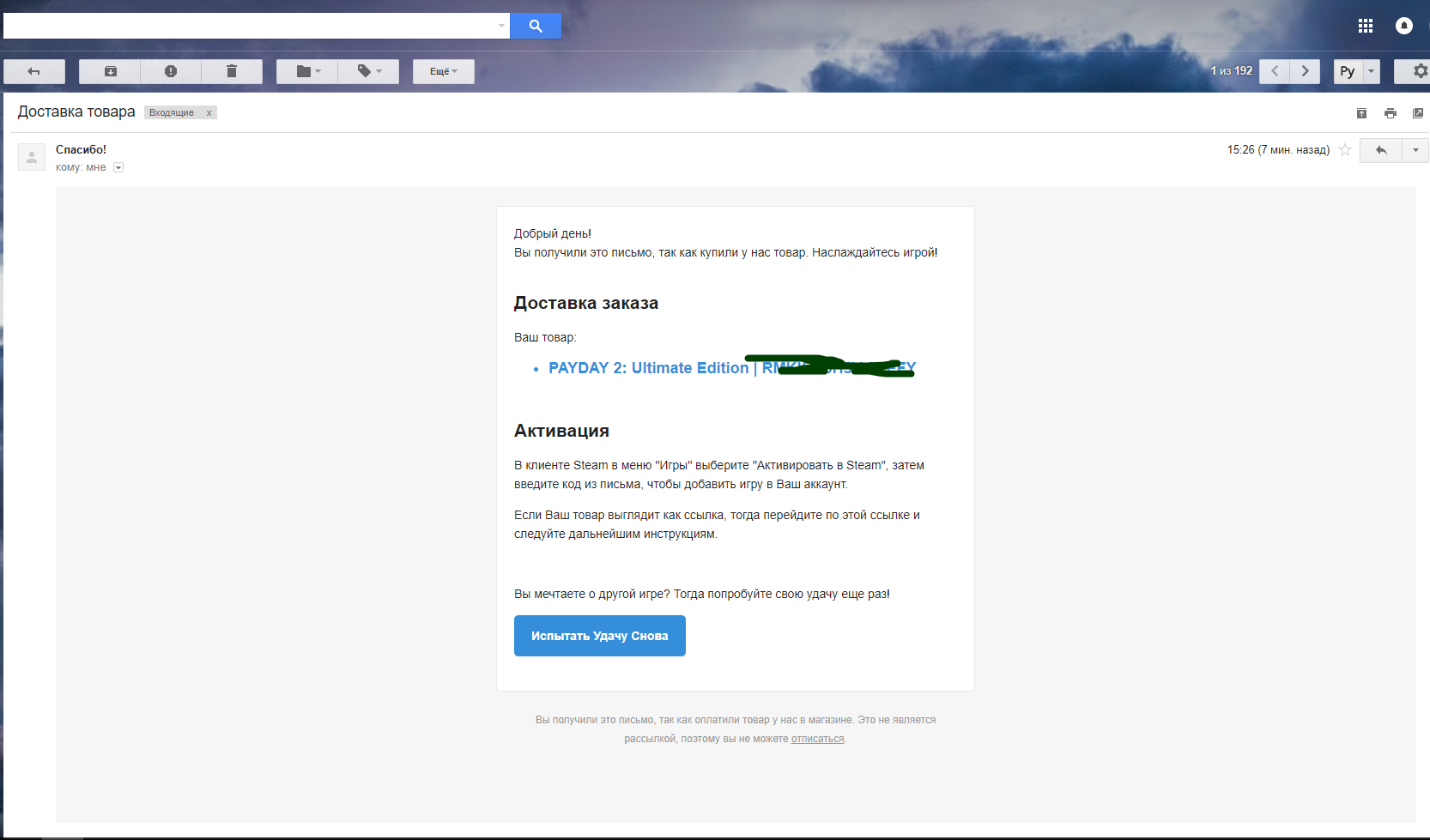Click the отписаться unsubscribe link

[x=817, y=739]
